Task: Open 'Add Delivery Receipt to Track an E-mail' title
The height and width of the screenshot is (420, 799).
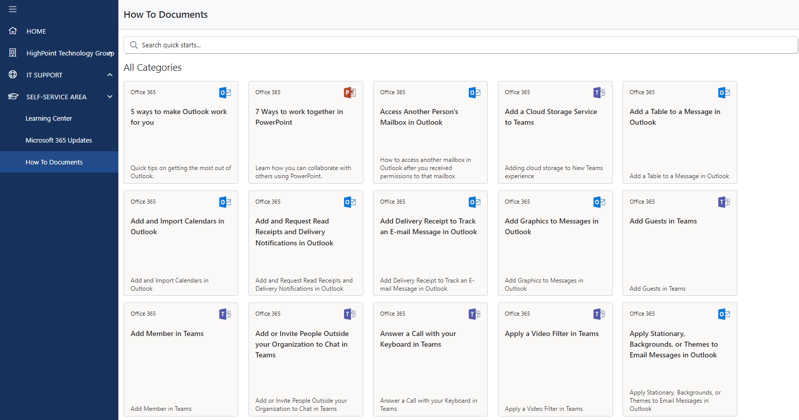Action: point(429,226)
